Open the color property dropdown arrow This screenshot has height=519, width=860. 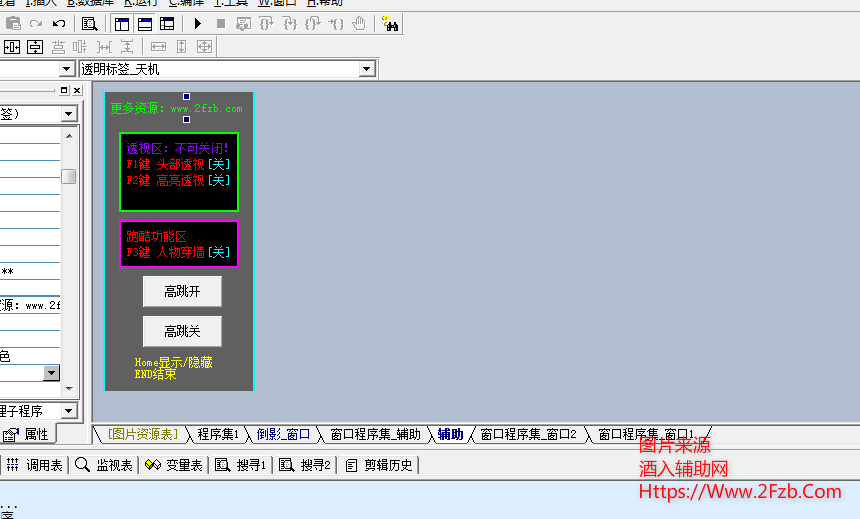[x=51, y=373]
